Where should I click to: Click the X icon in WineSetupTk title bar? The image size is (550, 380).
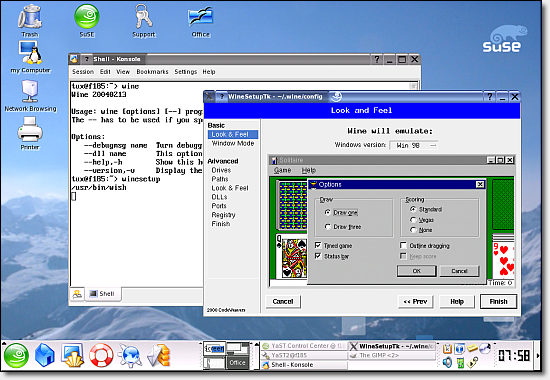(209, 96)
